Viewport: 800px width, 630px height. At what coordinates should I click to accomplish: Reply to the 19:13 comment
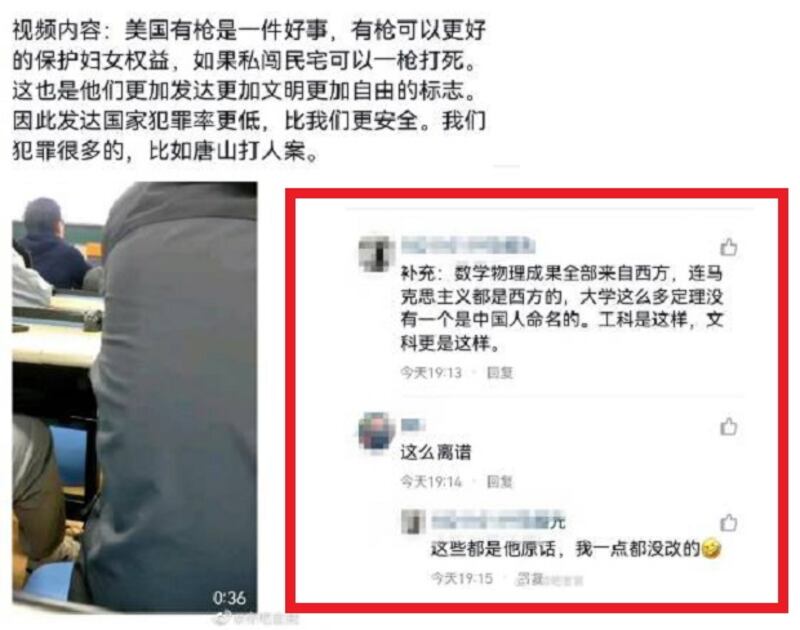499,373
